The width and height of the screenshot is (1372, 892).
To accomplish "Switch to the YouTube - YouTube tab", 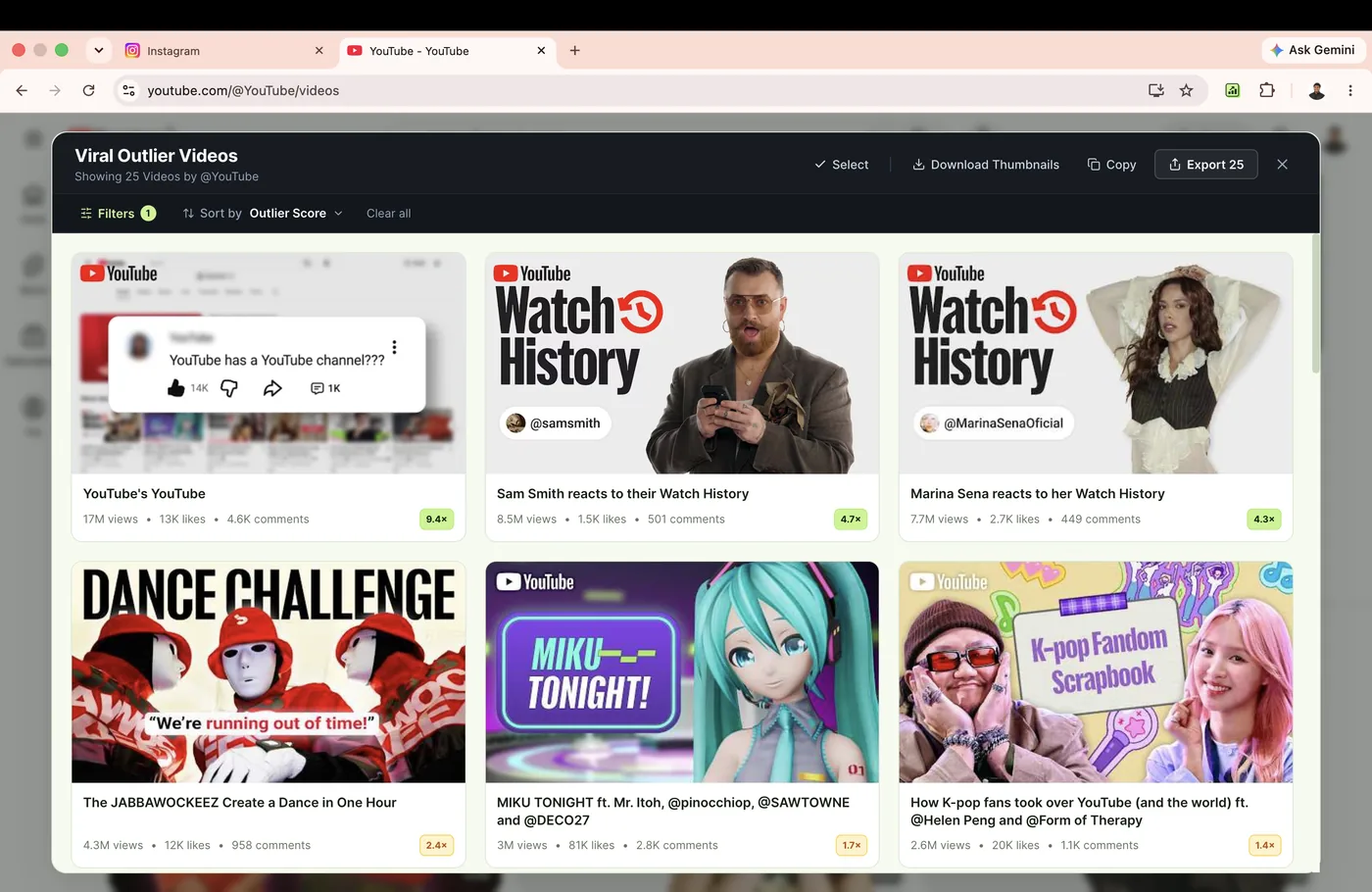I will 448,51.
